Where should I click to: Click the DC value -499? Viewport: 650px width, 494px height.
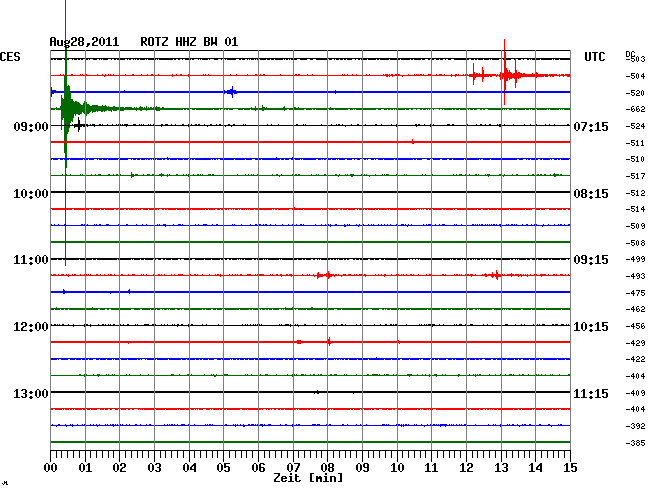(x=635, y=259)
